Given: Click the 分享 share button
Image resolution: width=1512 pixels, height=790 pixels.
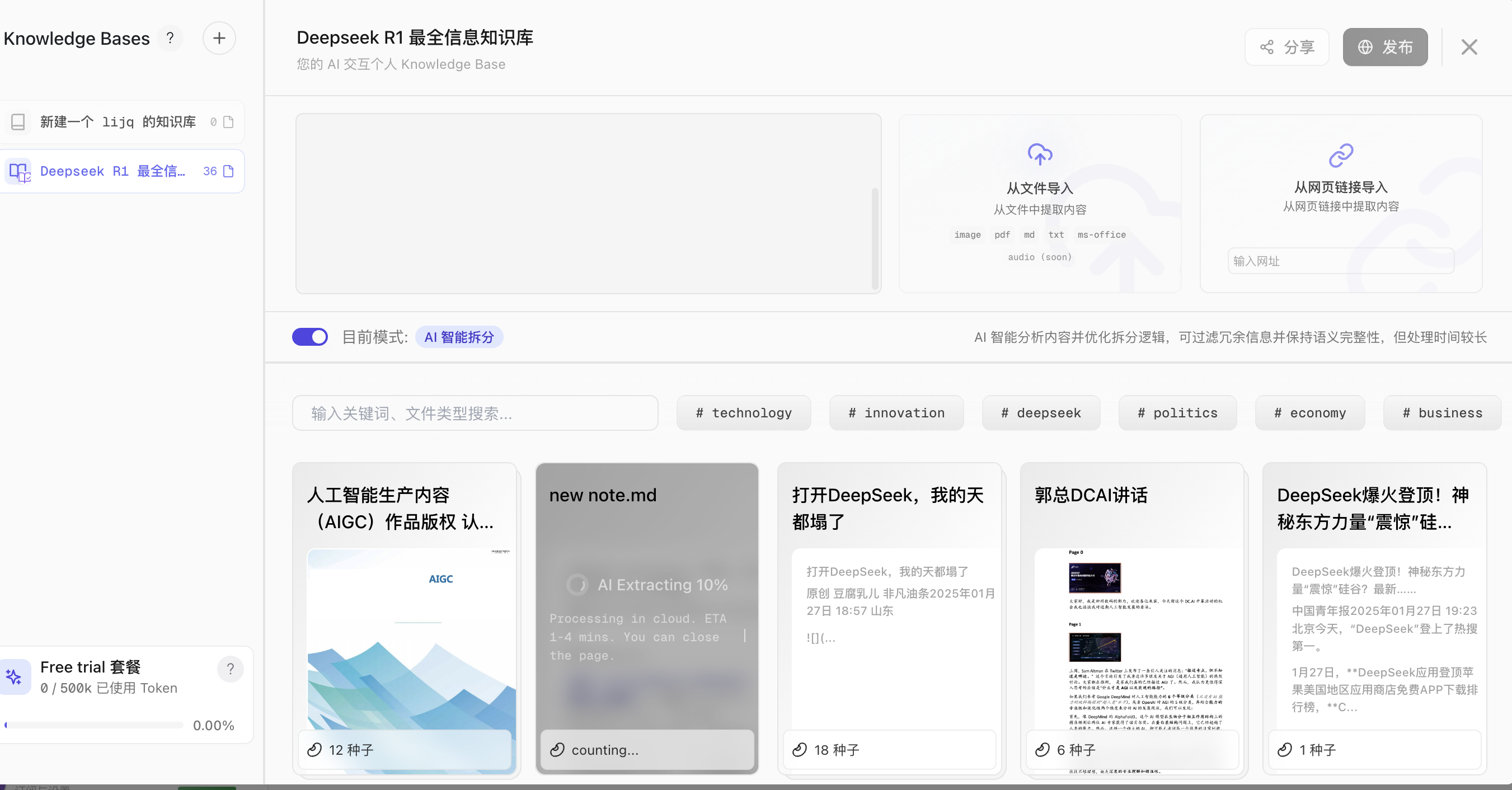Looking at the screenshot, I should pos(1286,47).
